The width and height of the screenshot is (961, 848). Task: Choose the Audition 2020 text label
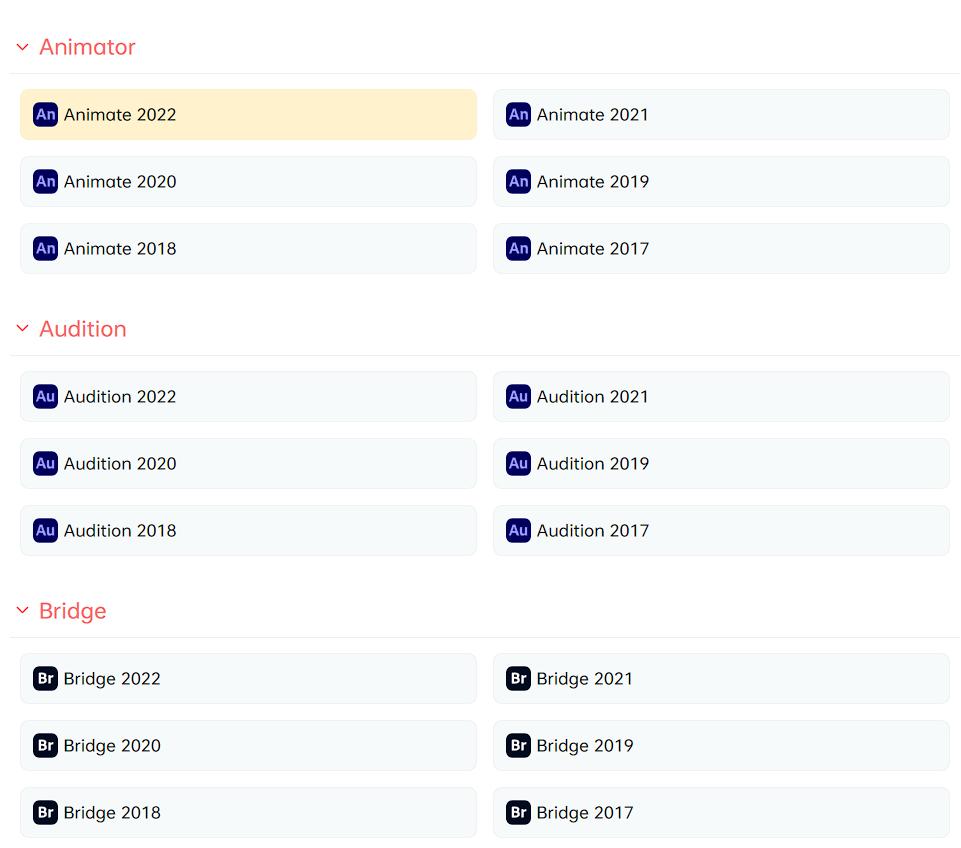120,463
